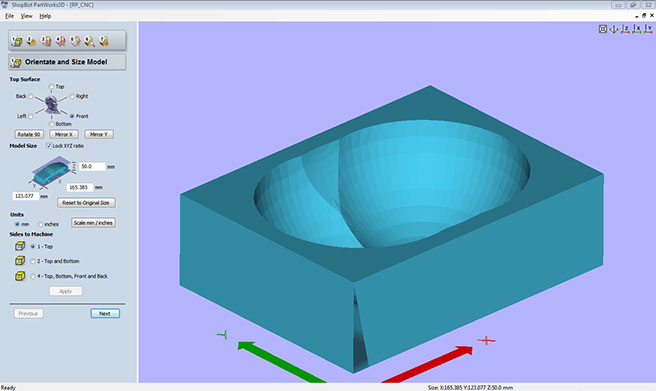Open the View menu
This screenshot has height=391, width=656.
pos(26,16)
